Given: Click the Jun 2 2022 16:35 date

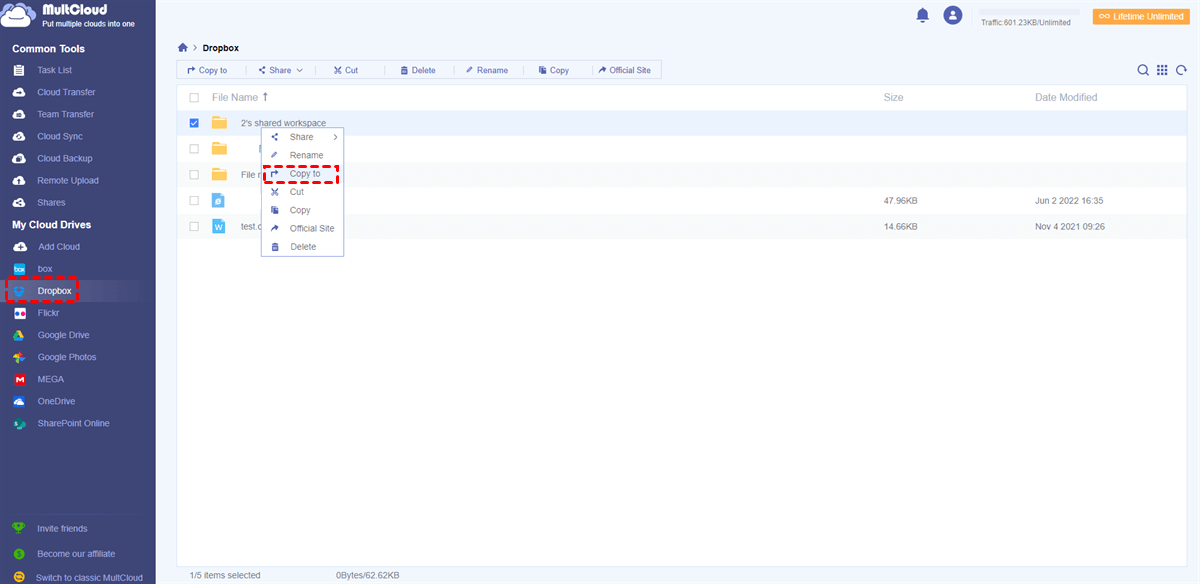Looking at the screenshot, I should click(1069, 200).
